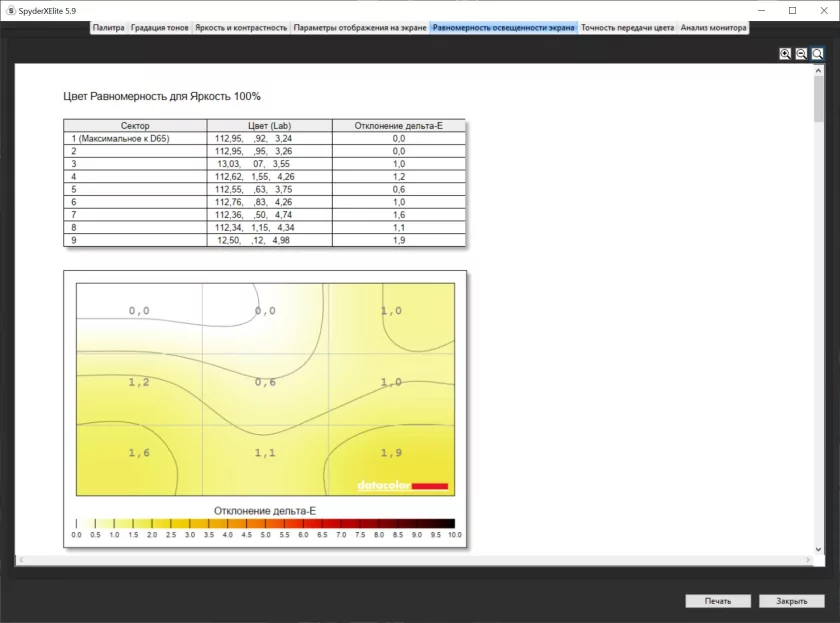840x623 pixels.
Task: Click the horizontal scroll right arrow
Action: (808, 560)
